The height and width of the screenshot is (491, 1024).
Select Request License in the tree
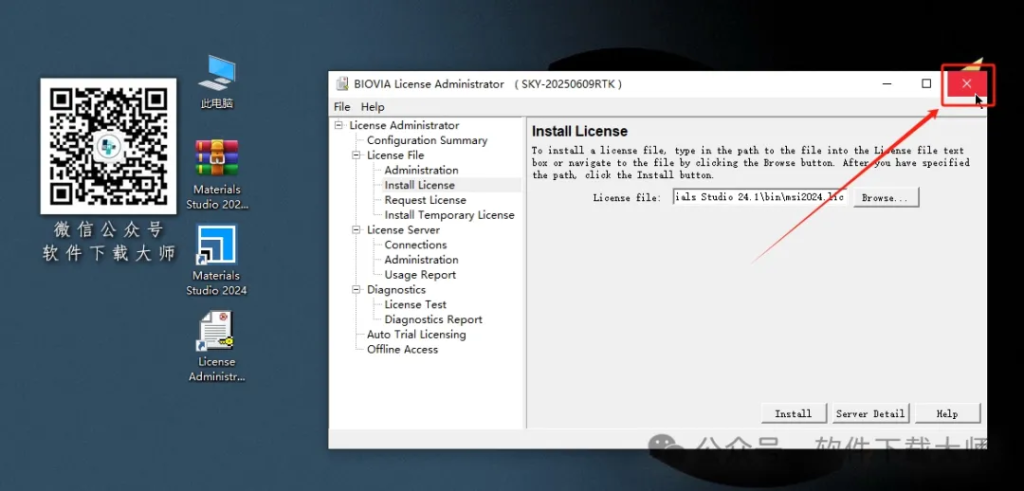coord(425,200)
